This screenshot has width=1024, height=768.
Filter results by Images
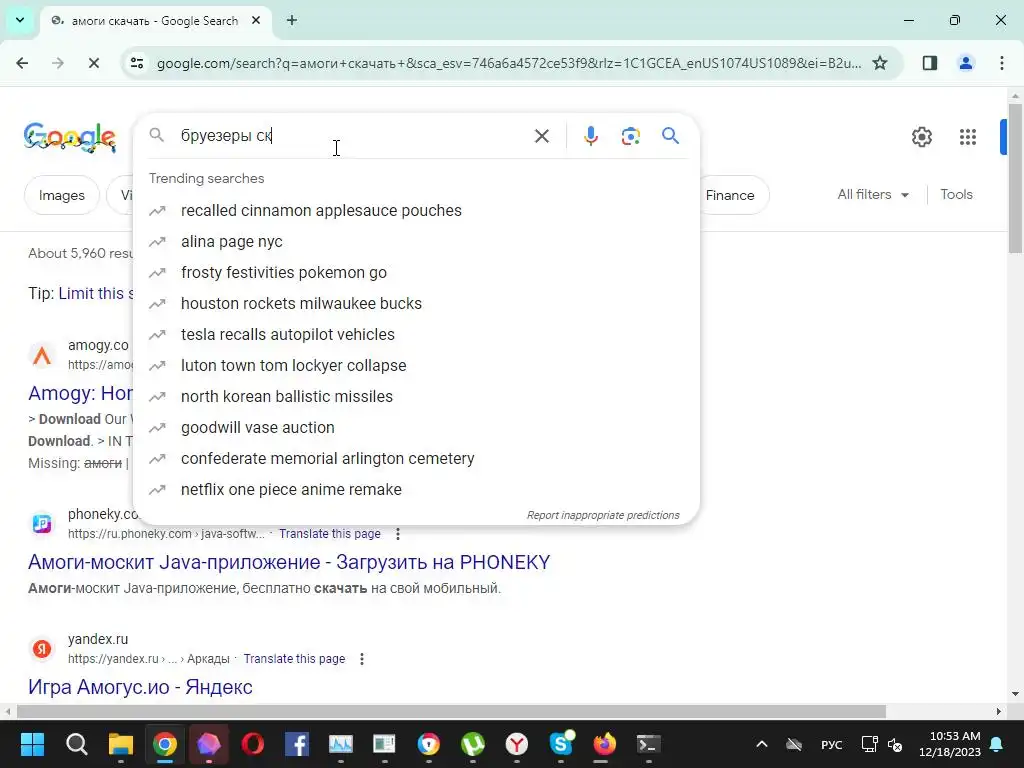point(61,195)
